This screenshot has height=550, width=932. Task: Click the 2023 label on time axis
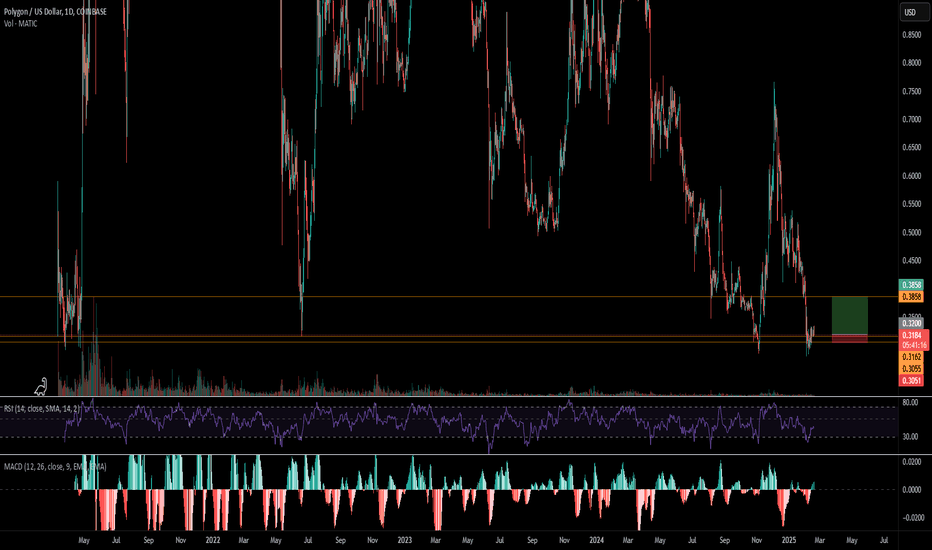(404, 540)
